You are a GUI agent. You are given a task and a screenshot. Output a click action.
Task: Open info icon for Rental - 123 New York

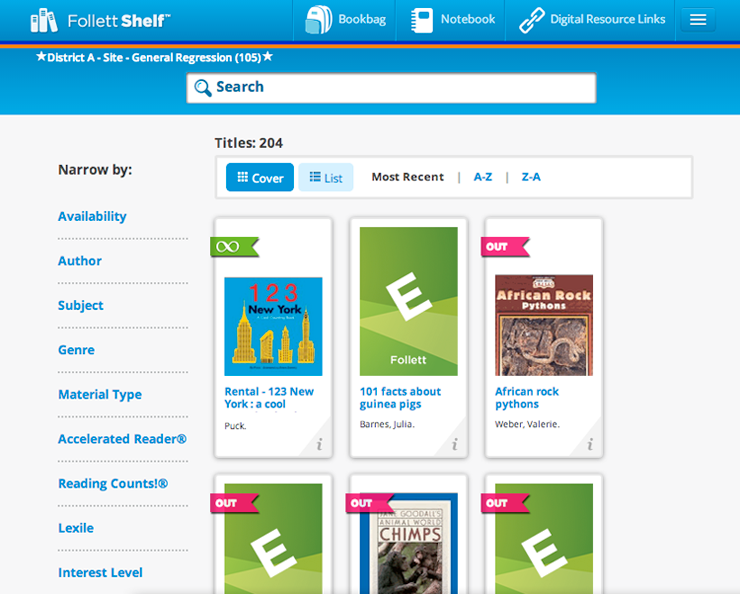tap(320, 444)
